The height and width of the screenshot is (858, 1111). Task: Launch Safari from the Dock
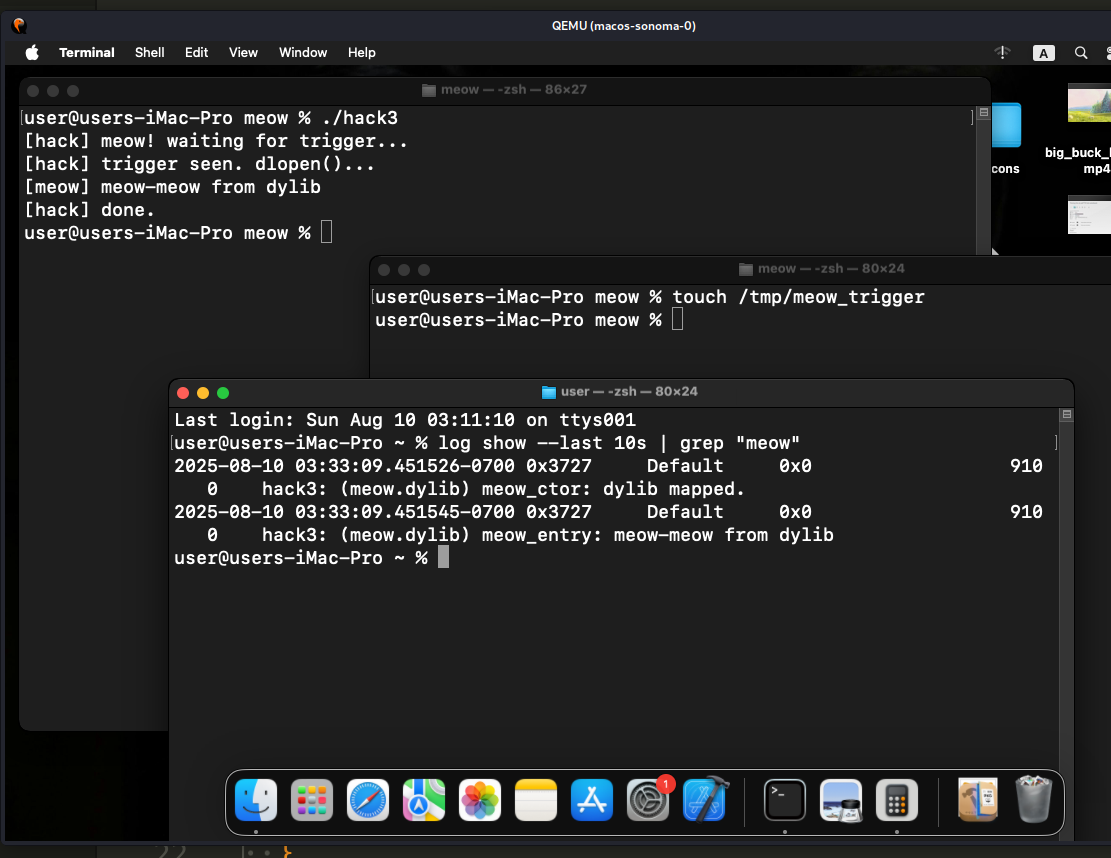368,800
